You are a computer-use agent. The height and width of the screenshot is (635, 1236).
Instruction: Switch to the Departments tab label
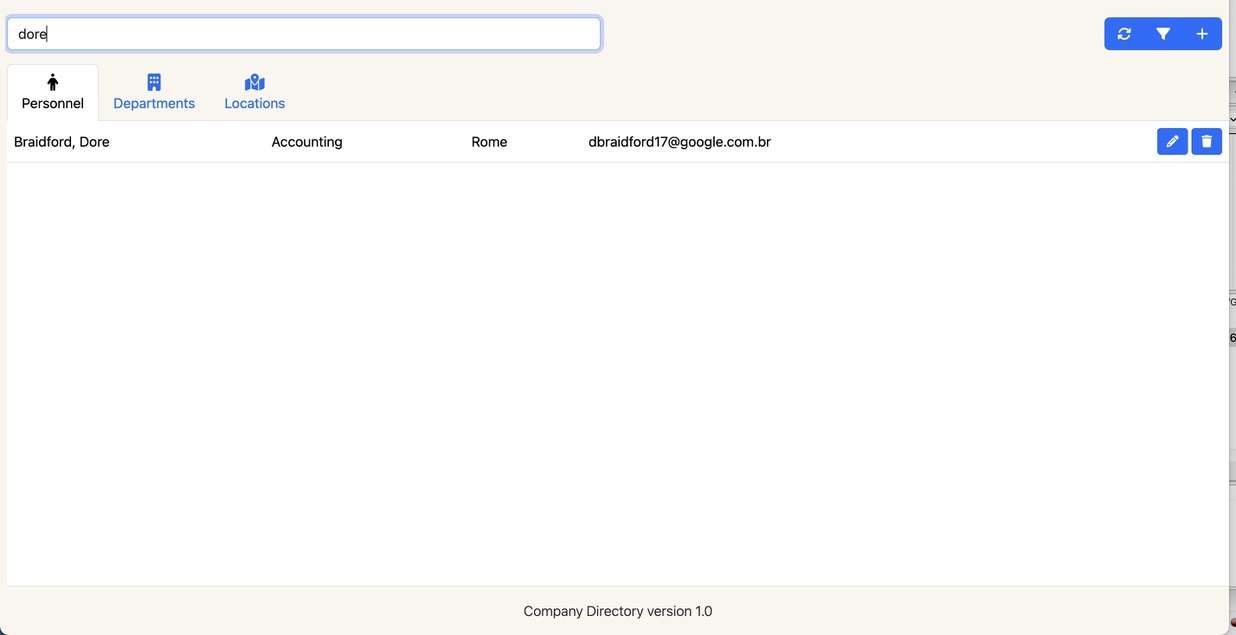pos(154,104)
